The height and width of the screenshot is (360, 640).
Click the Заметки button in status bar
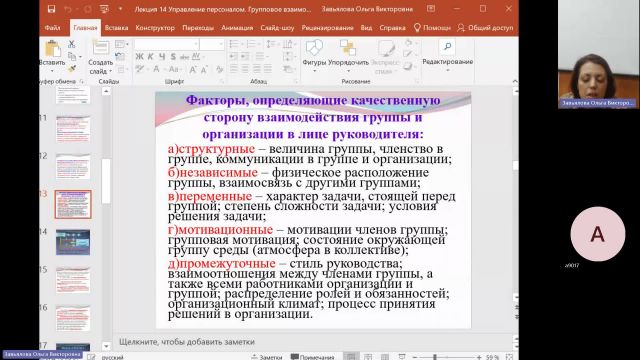[267, 357]
